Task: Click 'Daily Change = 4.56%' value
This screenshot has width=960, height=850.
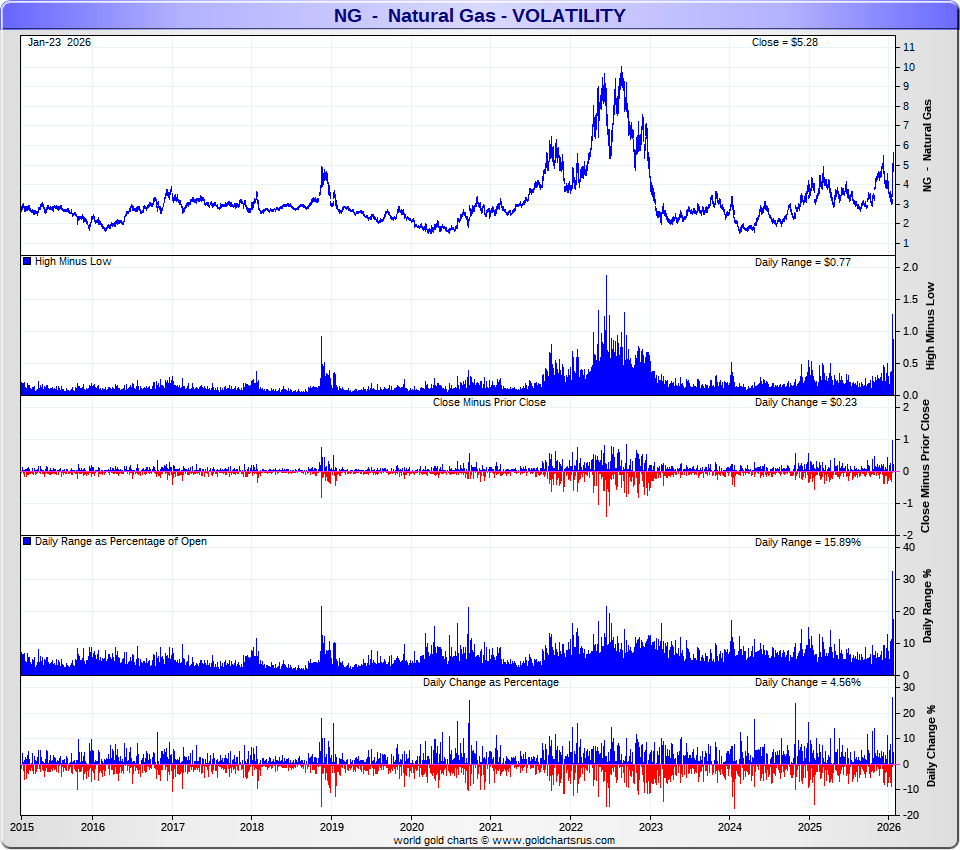Action: 808,682
